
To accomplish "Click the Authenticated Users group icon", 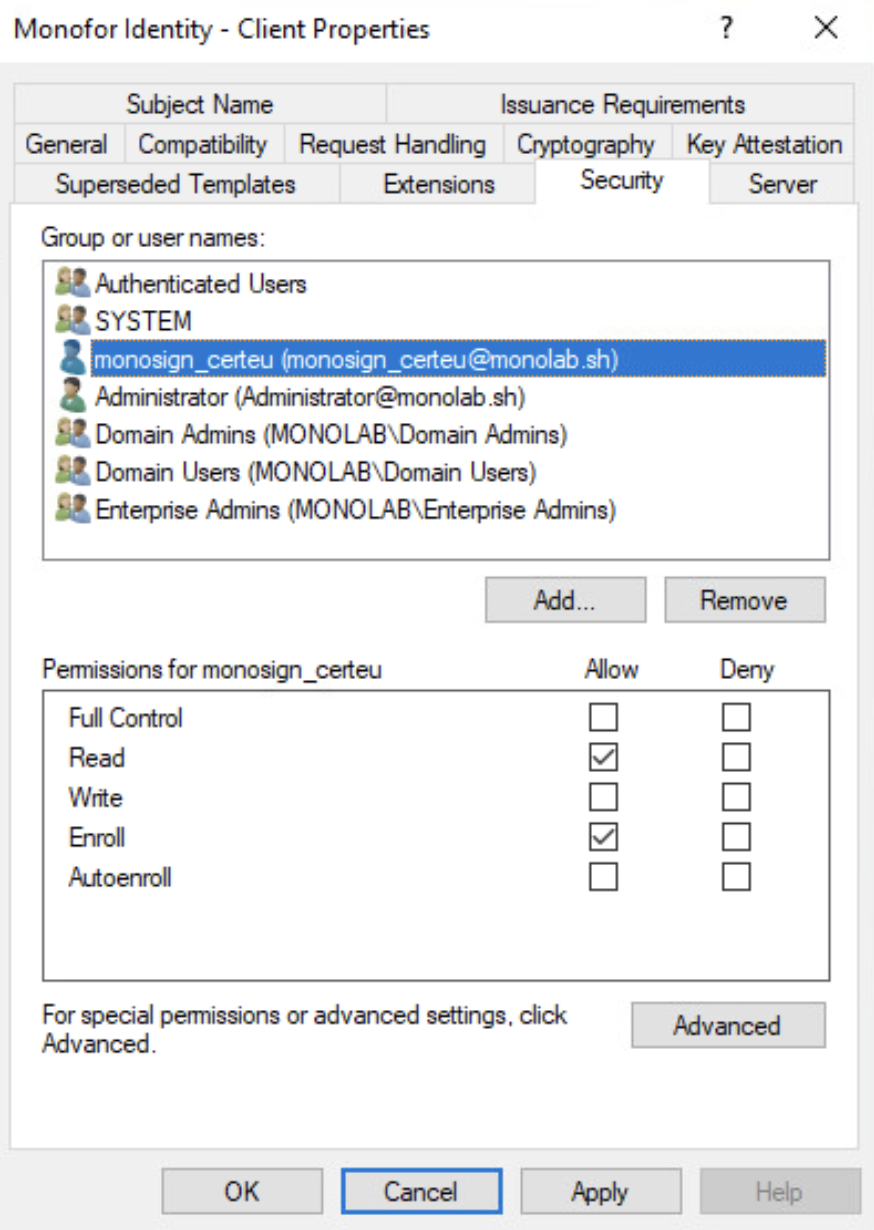I will click(73, 283).
